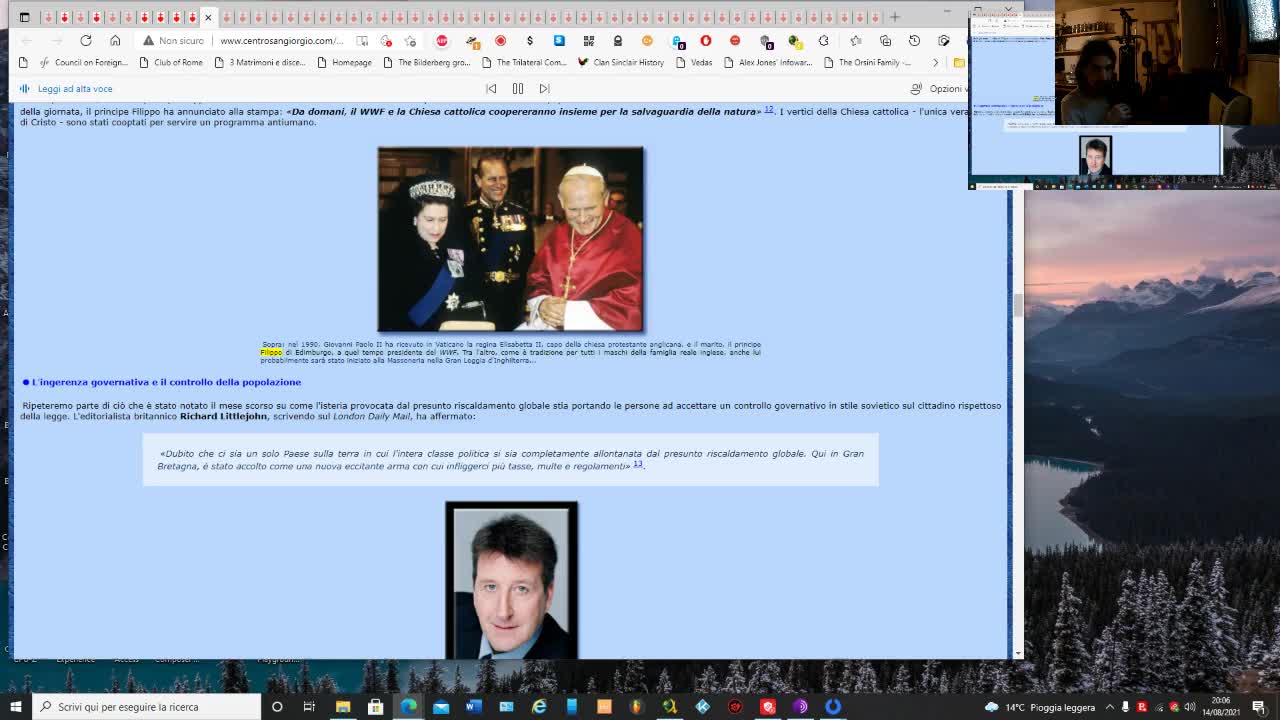Viewport: 1280px width, 720px height.
Task: Open 'Council on Foreign...' bookmark
Action: point(83,62)
